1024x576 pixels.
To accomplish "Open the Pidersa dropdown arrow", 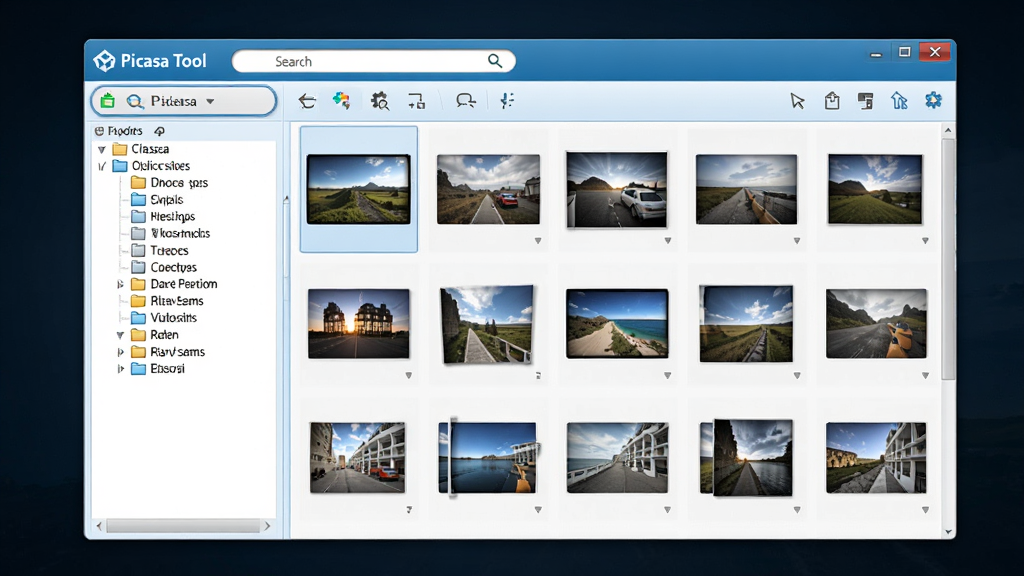I will pyautogui.click(x=210, y=101).
